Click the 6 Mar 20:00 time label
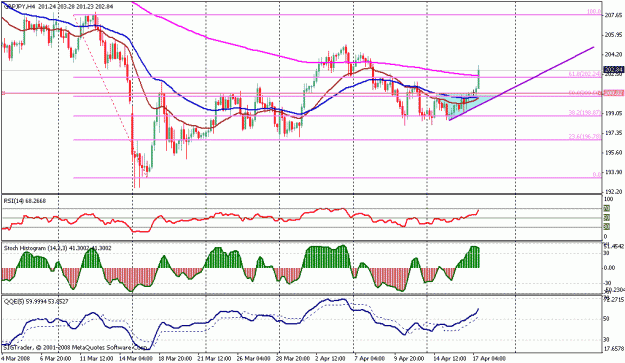Image resolution: width=625 pixels, height=363 pixels. [55, 358]
